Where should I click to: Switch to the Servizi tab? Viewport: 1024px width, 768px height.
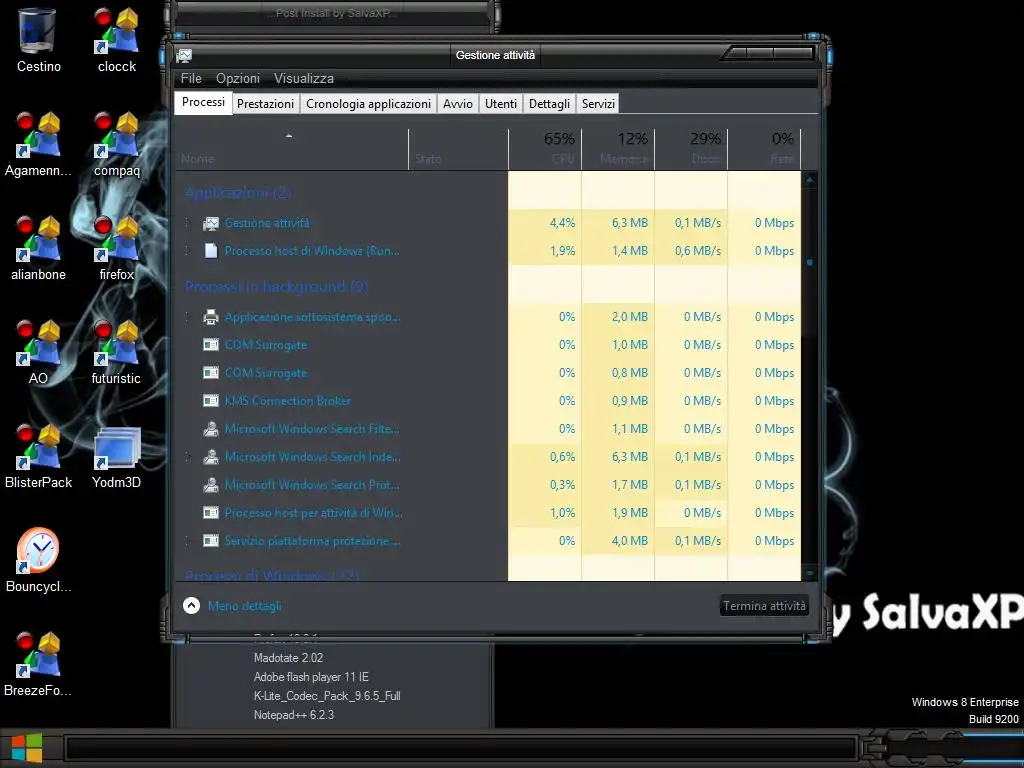point(598,104)
